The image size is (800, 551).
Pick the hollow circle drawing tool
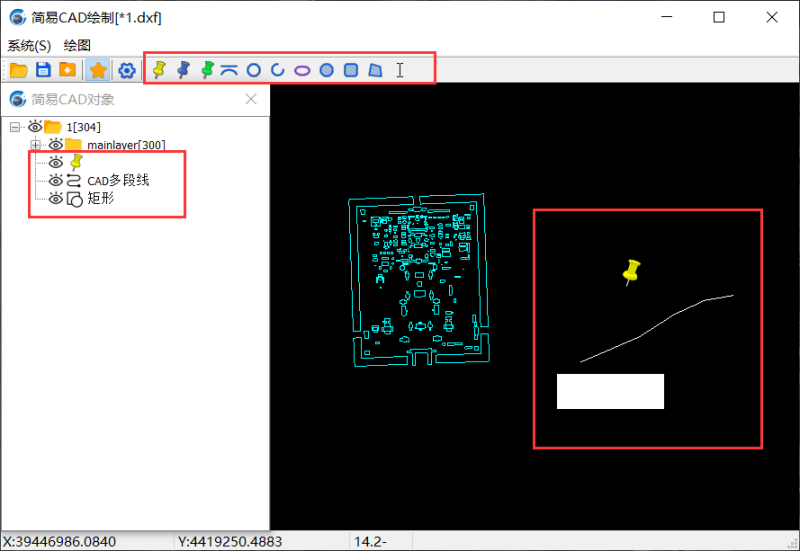pos(254,70)
